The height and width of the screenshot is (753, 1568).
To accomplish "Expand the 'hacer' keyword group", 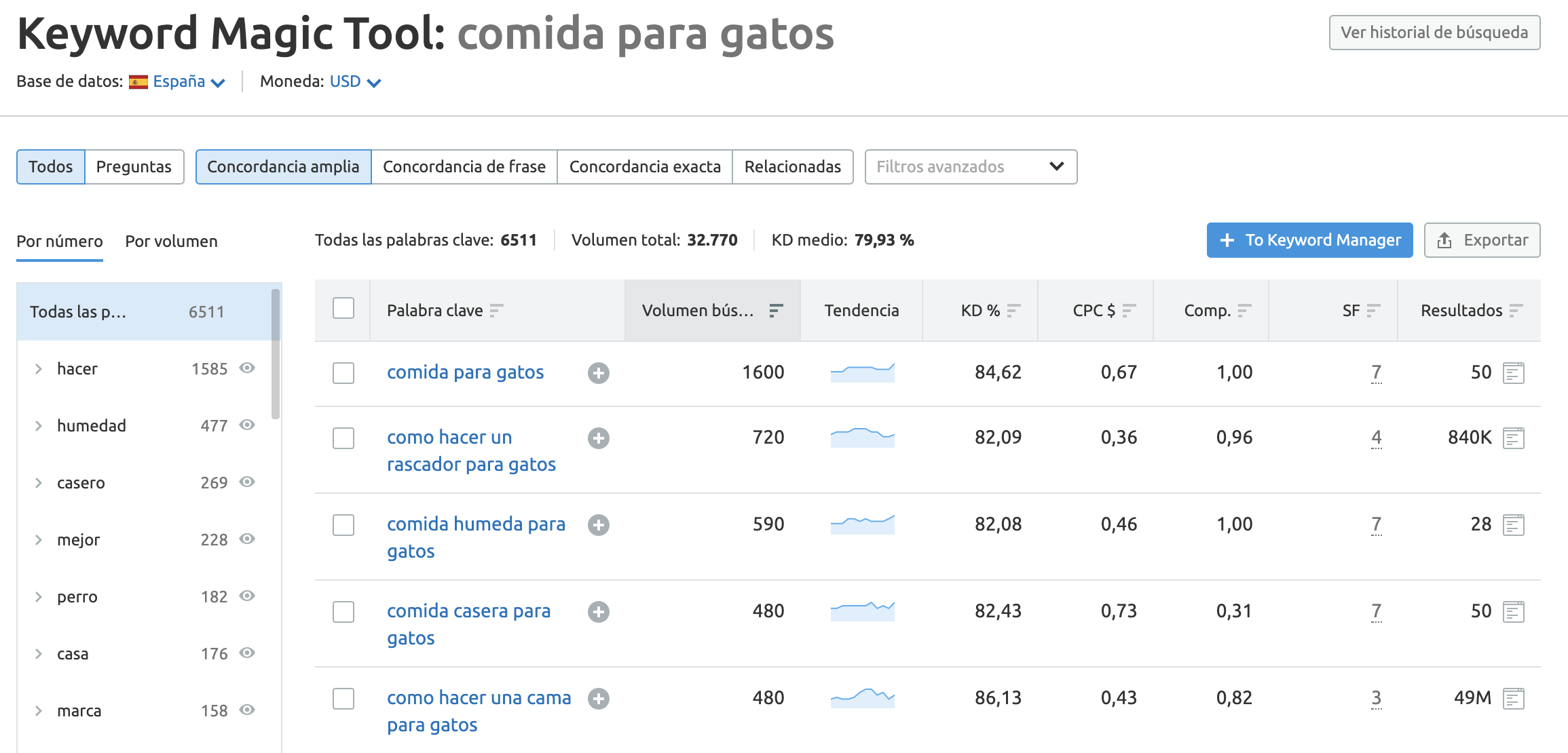I will point(39,369).
